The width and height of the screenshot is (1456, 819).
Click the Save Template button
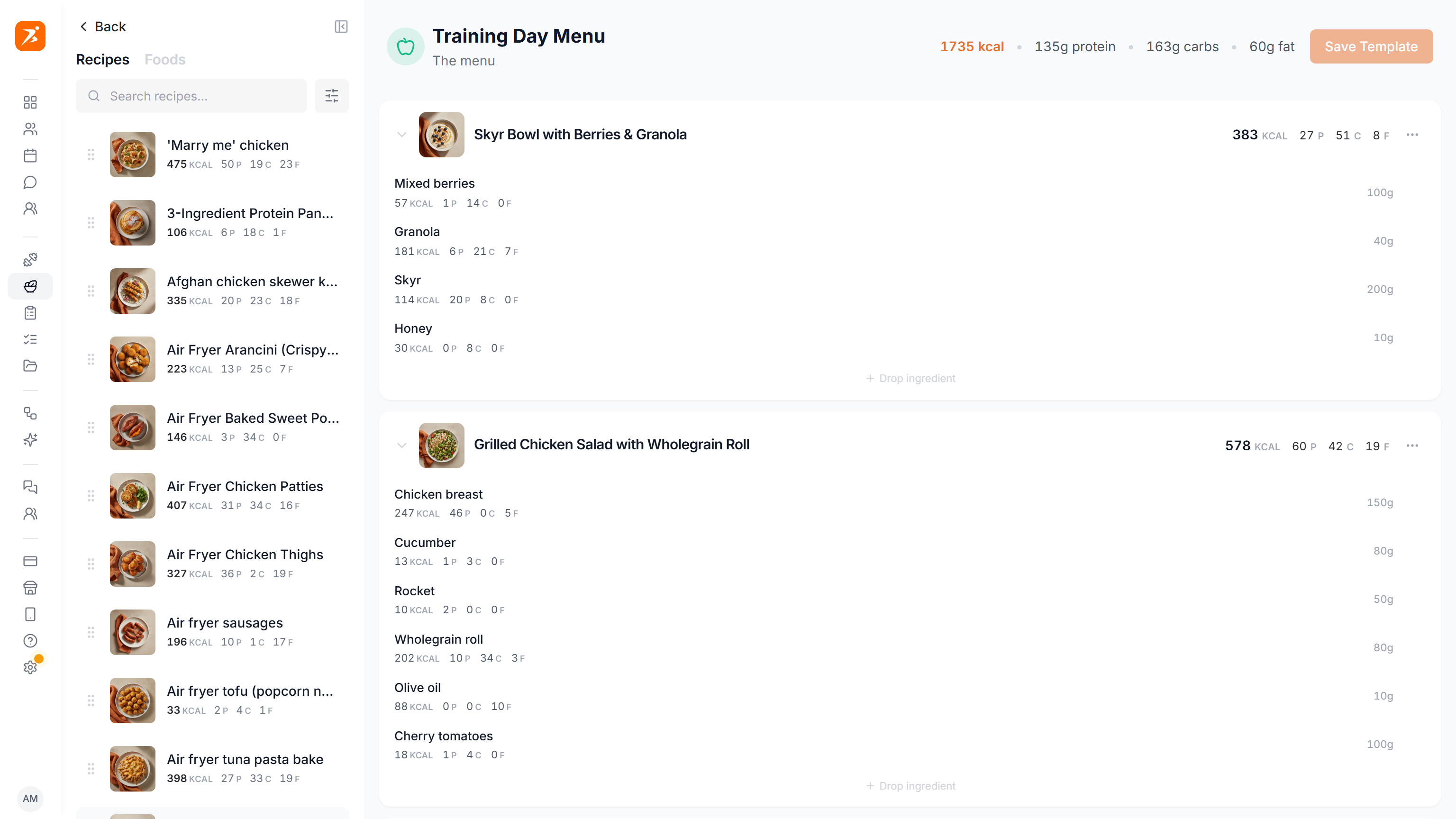[x=1371, y=46]
